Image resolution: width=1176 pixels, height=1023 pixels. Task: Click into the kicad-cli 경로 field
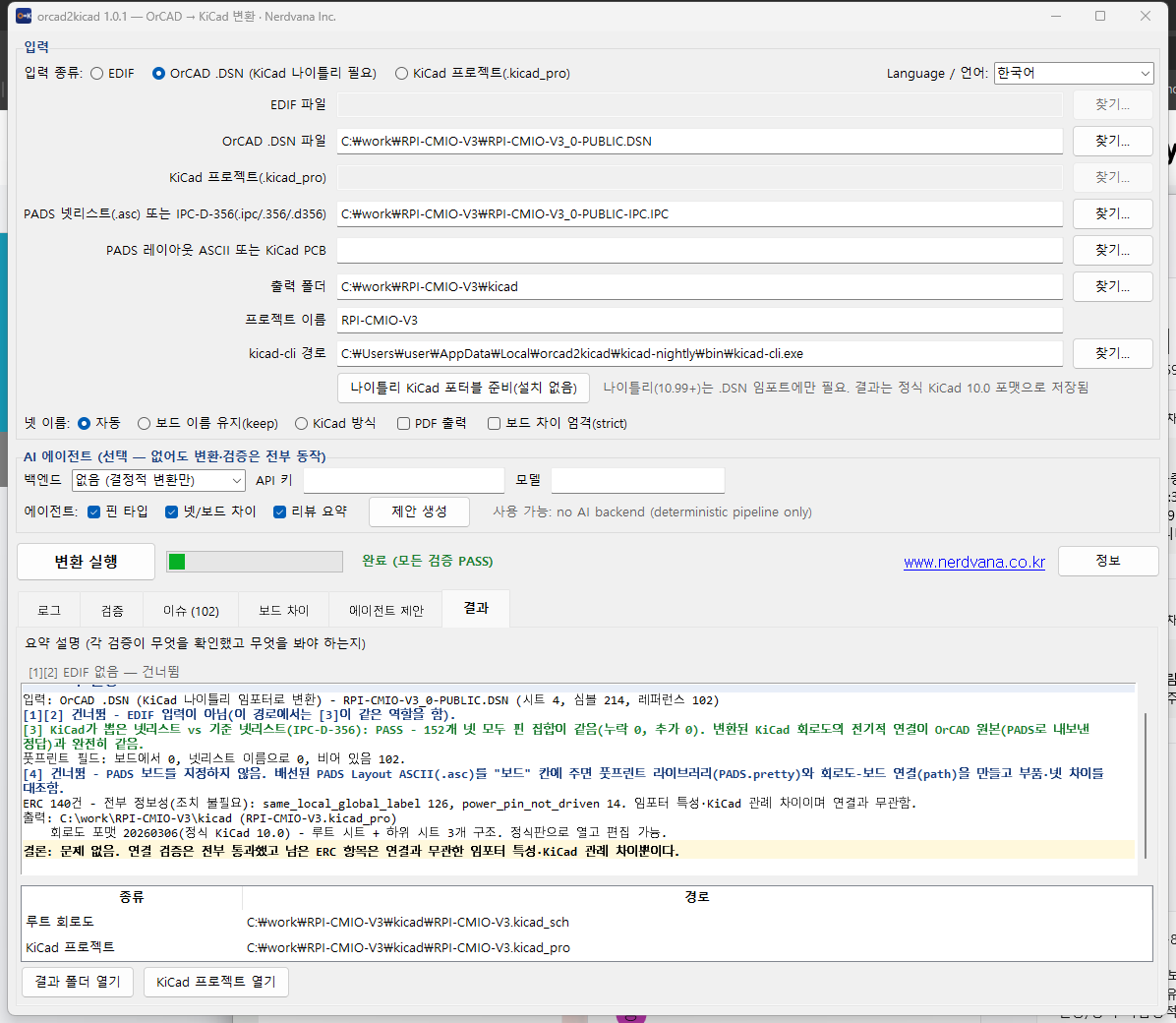[x=699, y=353]
